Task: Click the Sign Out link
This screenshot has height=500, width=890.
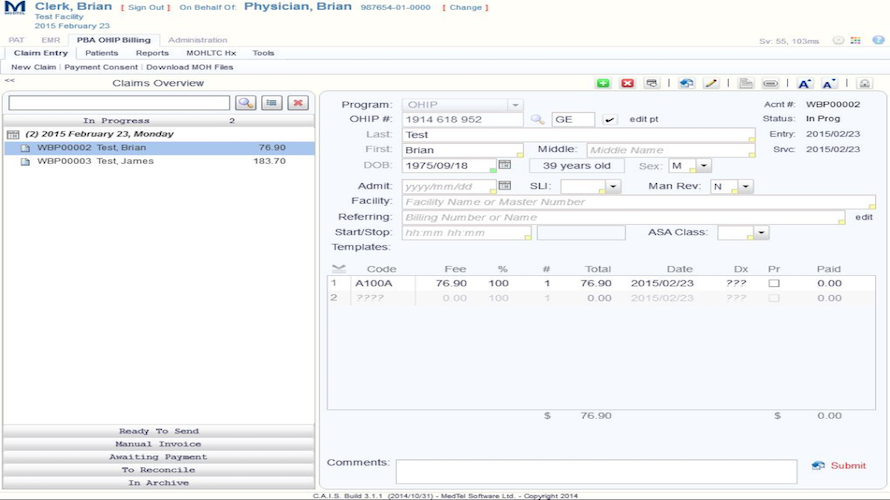Action: coord(146,7)
